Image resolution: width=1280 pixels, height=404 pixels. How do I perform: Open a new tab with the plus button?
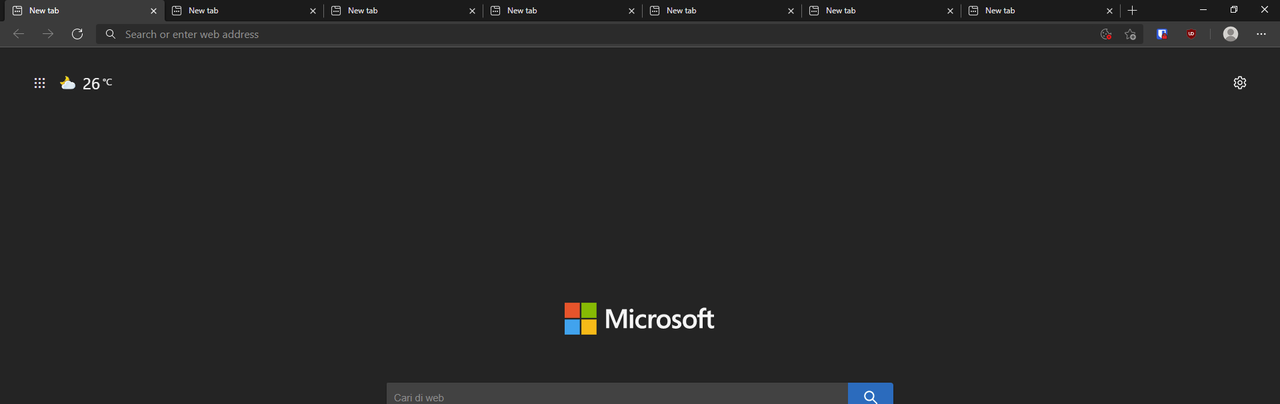[x=1132, y=10]
